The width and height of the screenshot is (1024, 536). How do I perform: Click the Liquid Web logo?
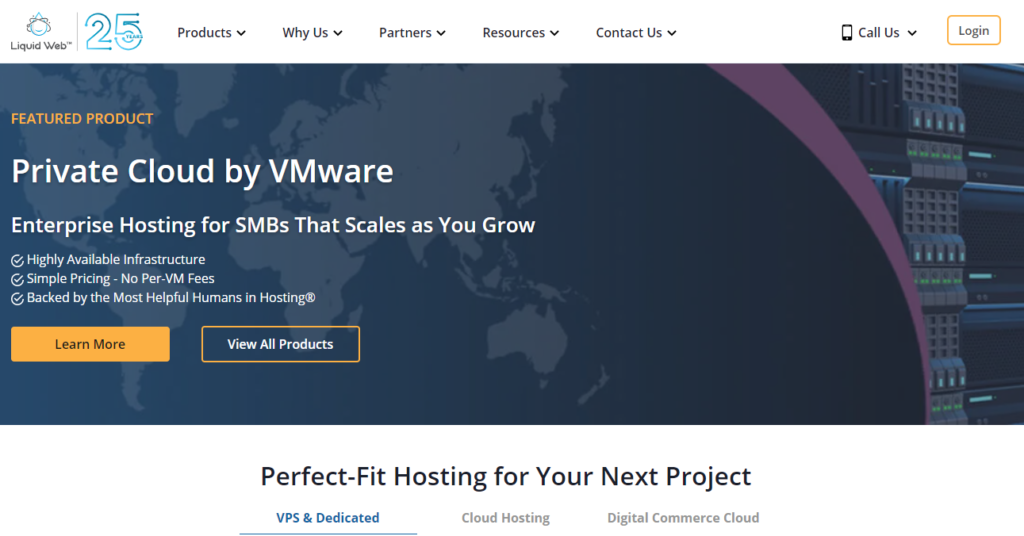pos(40,32)
